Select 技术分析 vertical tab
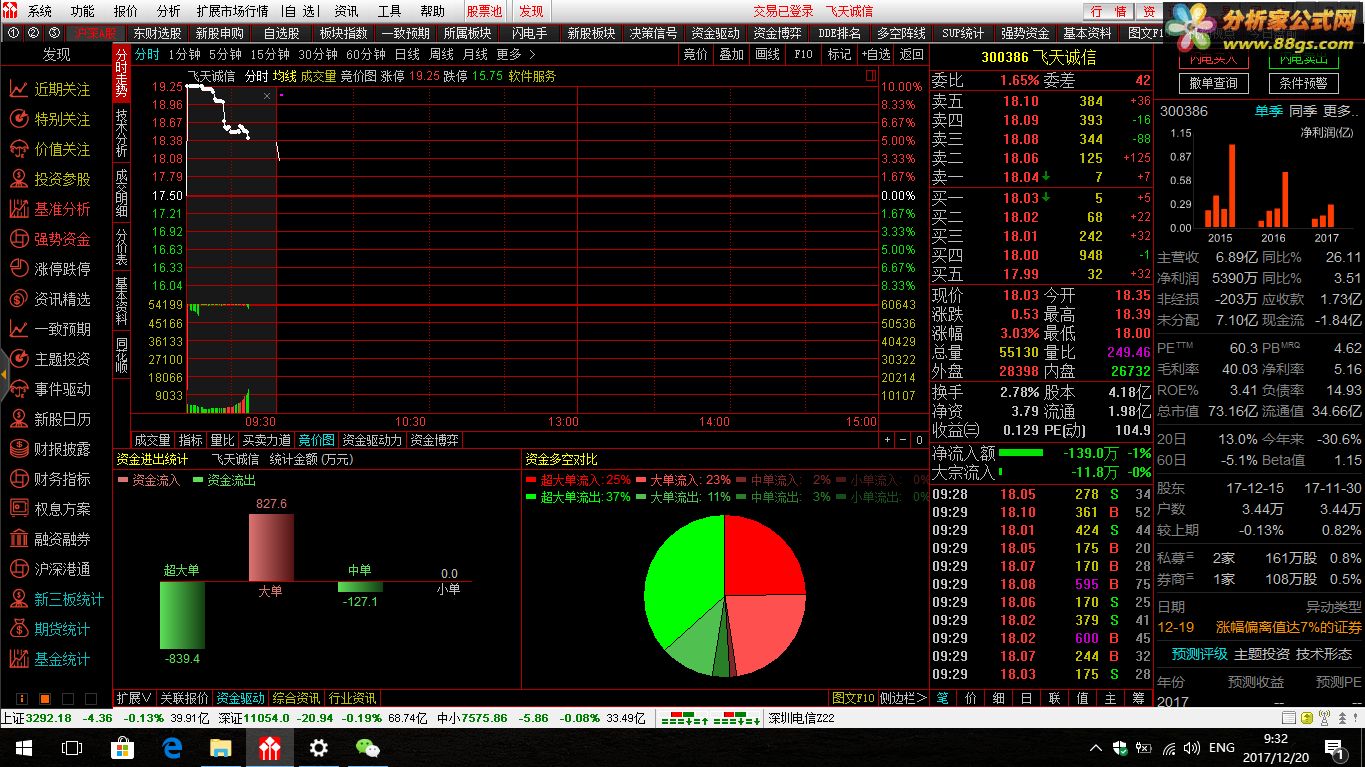The image size is (1365, 767). [x=121, y=133]
